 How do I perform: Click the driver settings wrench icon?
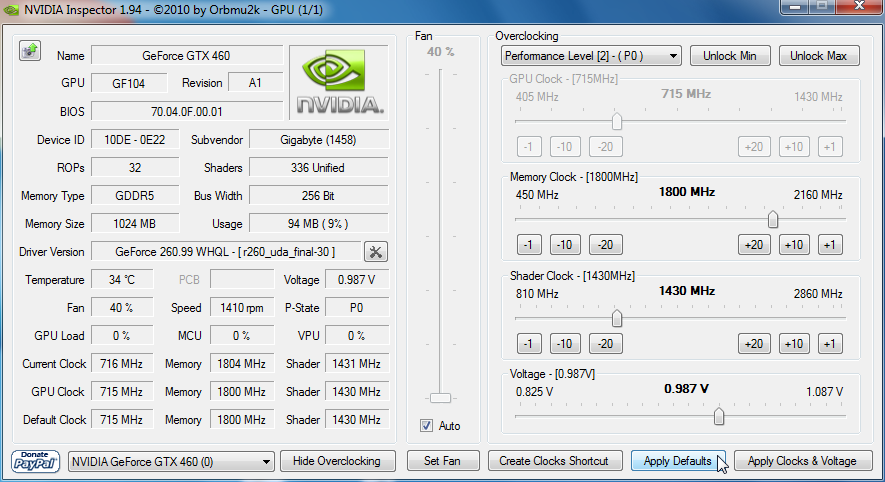click(x=376, y=252)
